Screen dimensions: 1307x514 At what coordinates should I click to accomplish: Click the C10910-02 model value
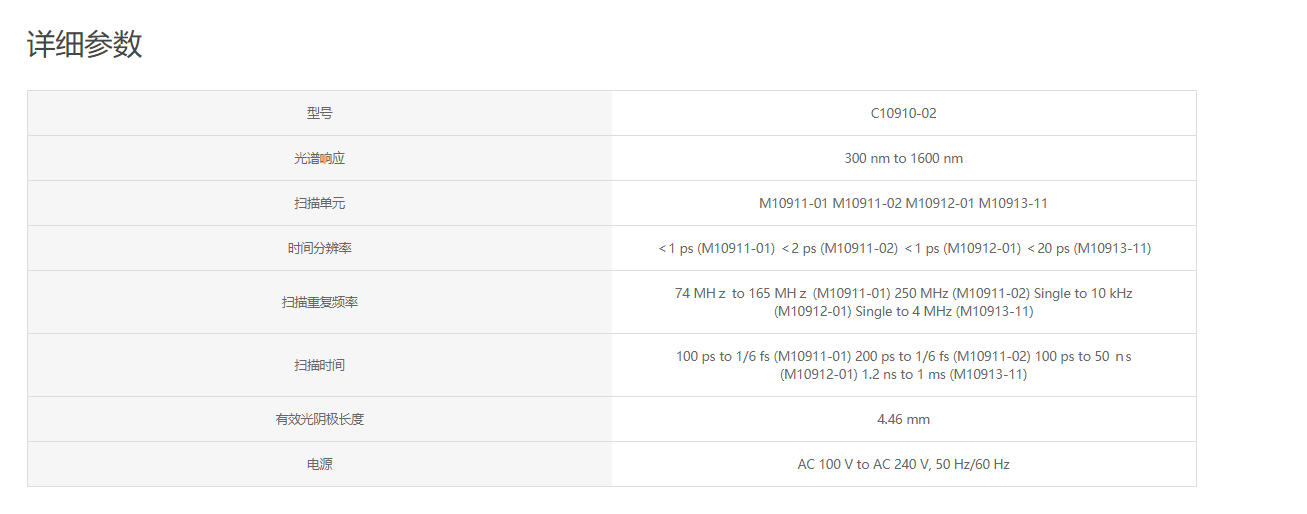(x=903, y=113)
